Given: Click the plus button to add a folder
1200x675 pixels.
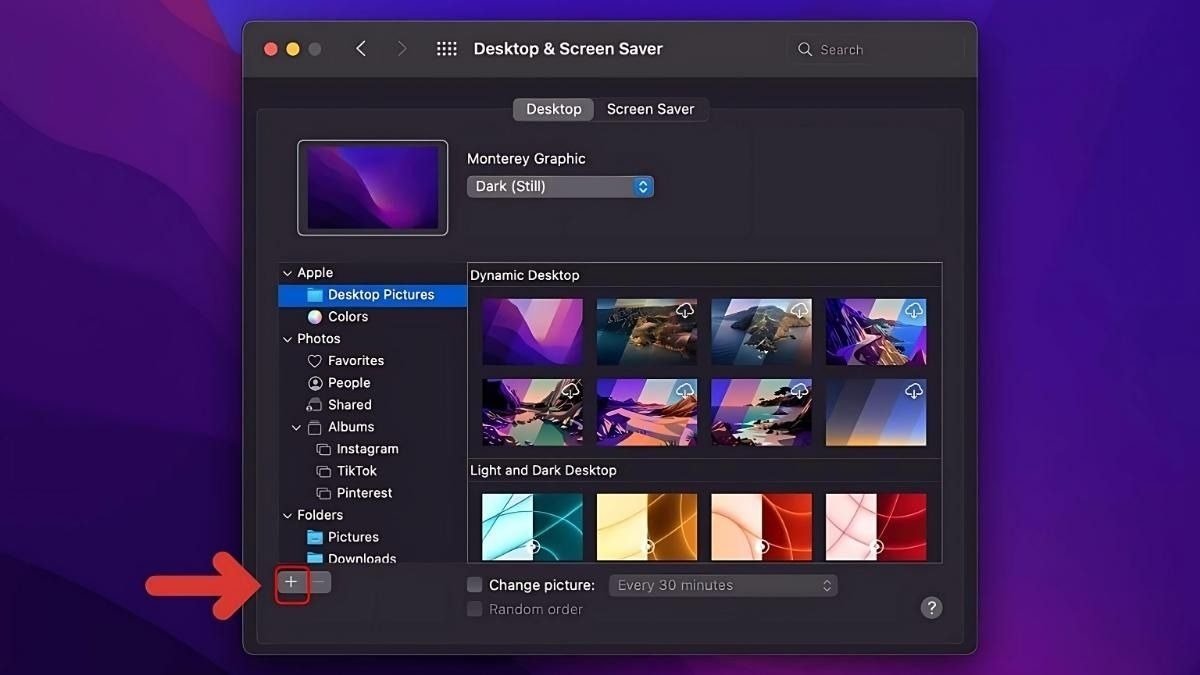Looking at the screenshot, I should (290, 581).
